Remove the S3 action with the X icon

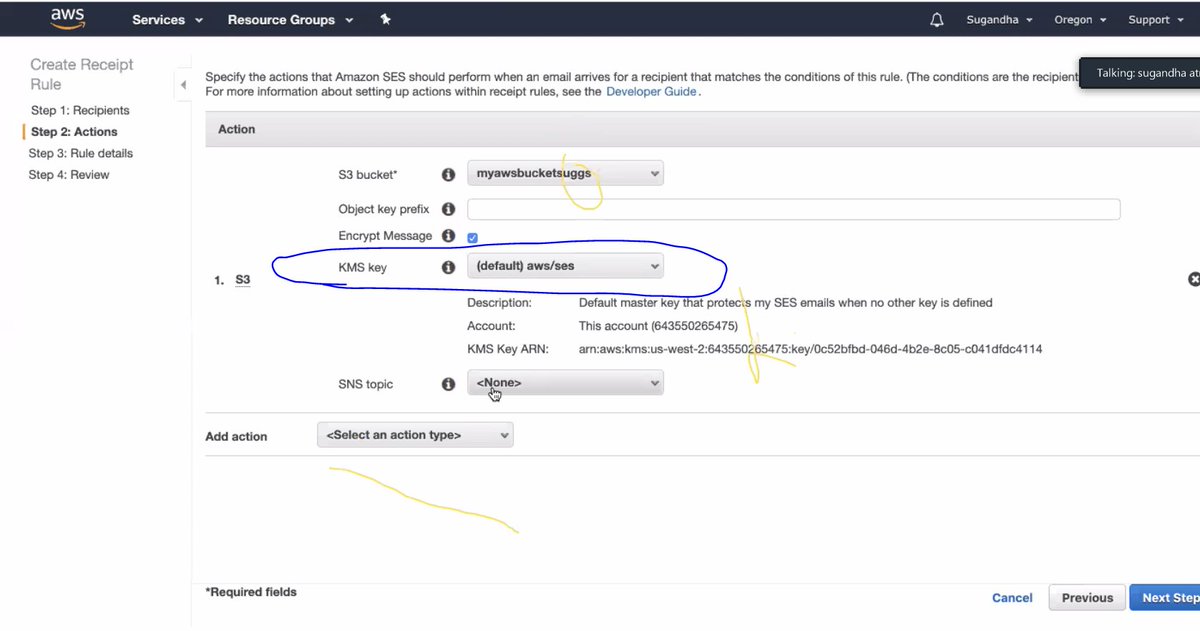pos(1193,280)
